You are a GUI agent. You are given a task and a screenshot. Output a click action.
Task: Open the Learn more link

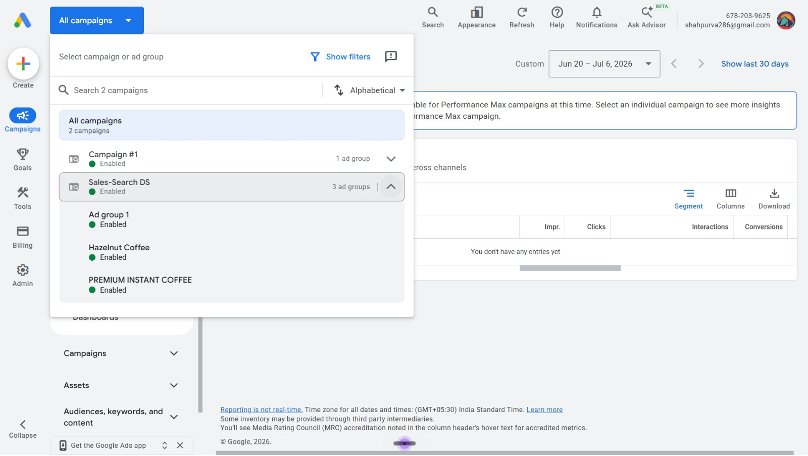544,410
